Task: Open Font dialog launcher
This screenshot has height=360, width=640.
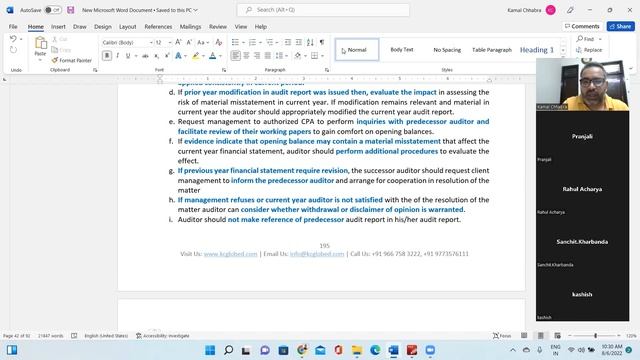Action: 224,70
